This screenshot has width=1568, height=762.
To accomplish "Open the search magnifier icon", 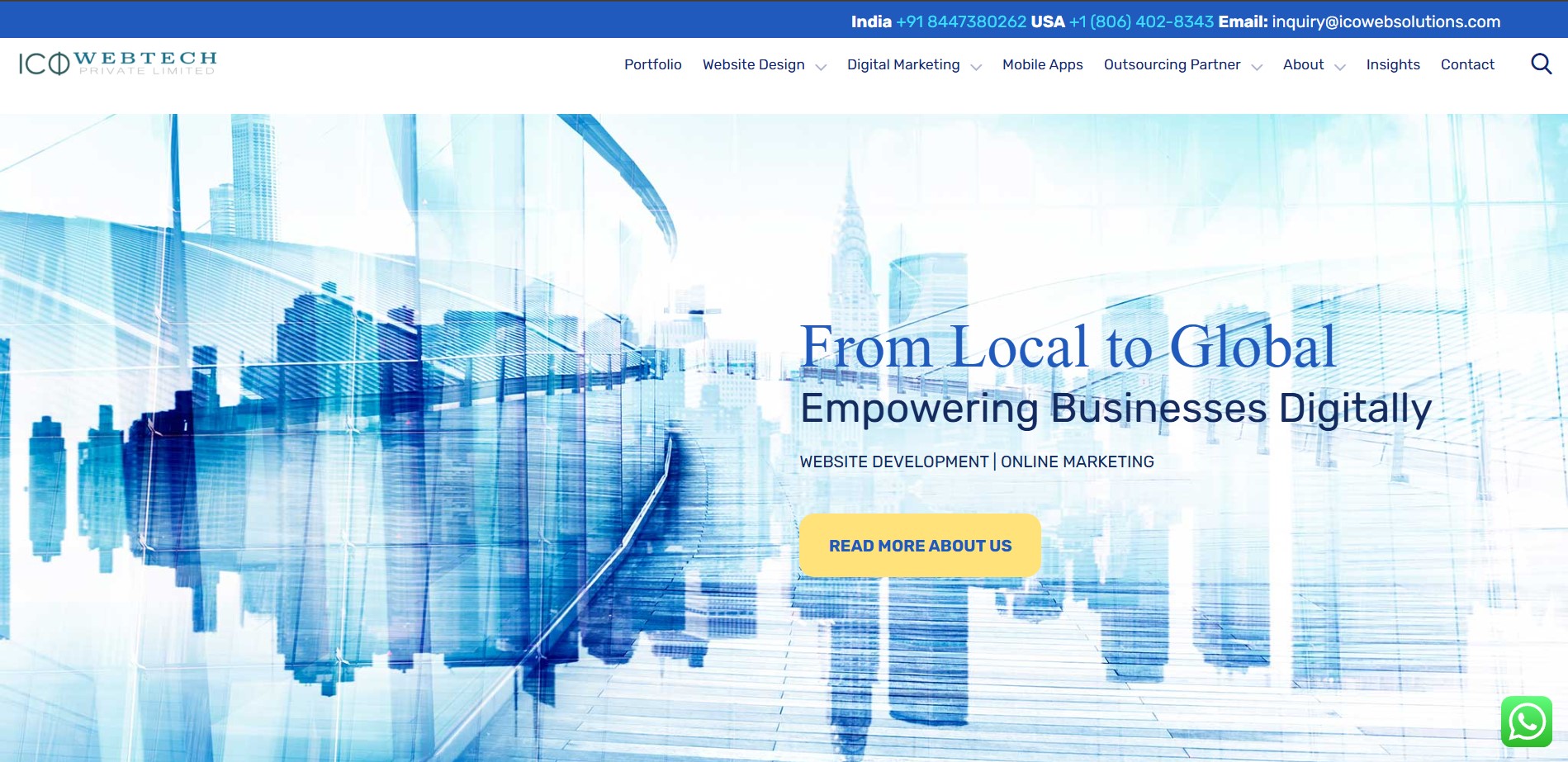I will (x=1541, y=64).
